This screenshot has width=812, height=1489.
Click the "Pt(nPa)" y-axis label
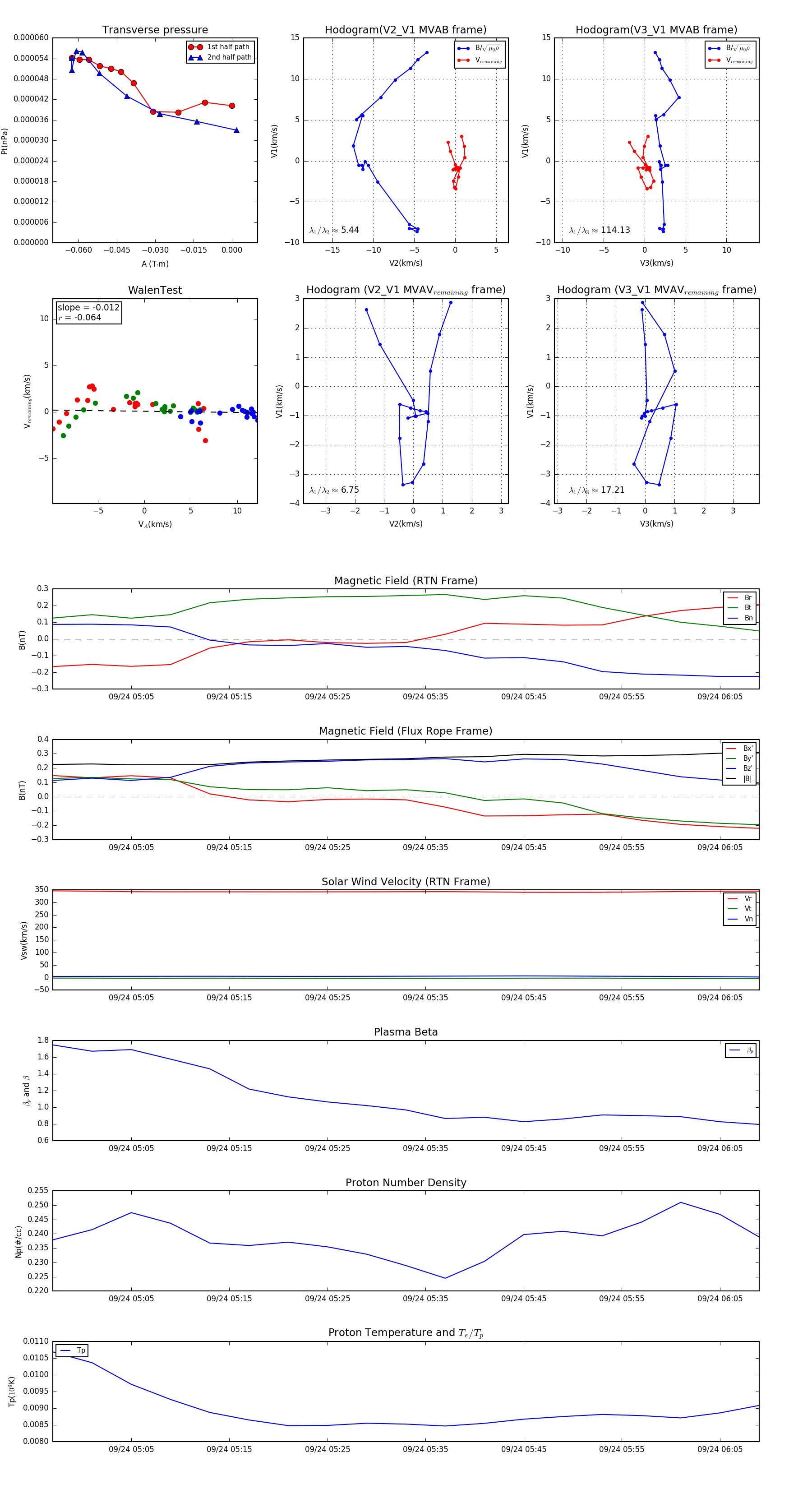coord(5,140)
